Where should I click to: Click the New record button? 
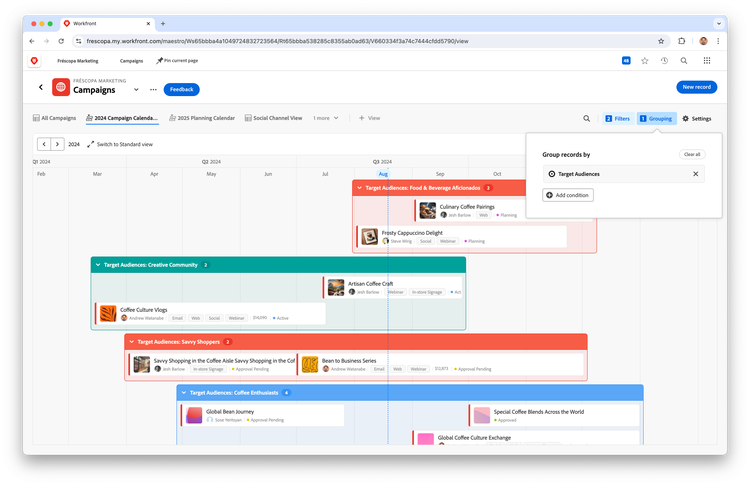click(x=696, y=88)
